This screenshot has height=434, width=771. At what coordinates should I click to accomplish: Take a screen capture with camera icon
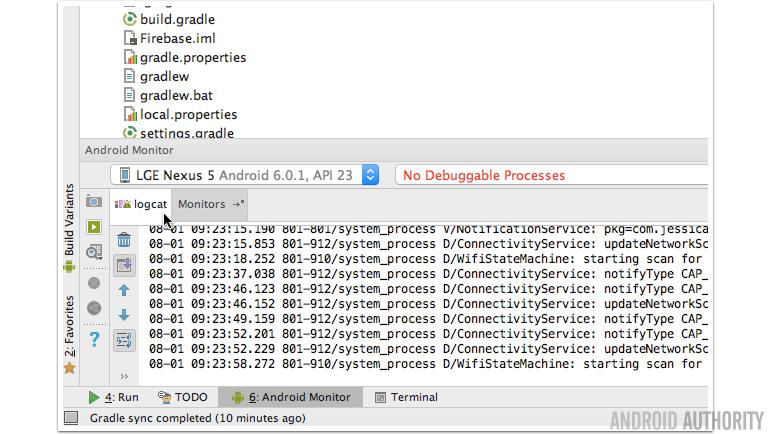94,202
